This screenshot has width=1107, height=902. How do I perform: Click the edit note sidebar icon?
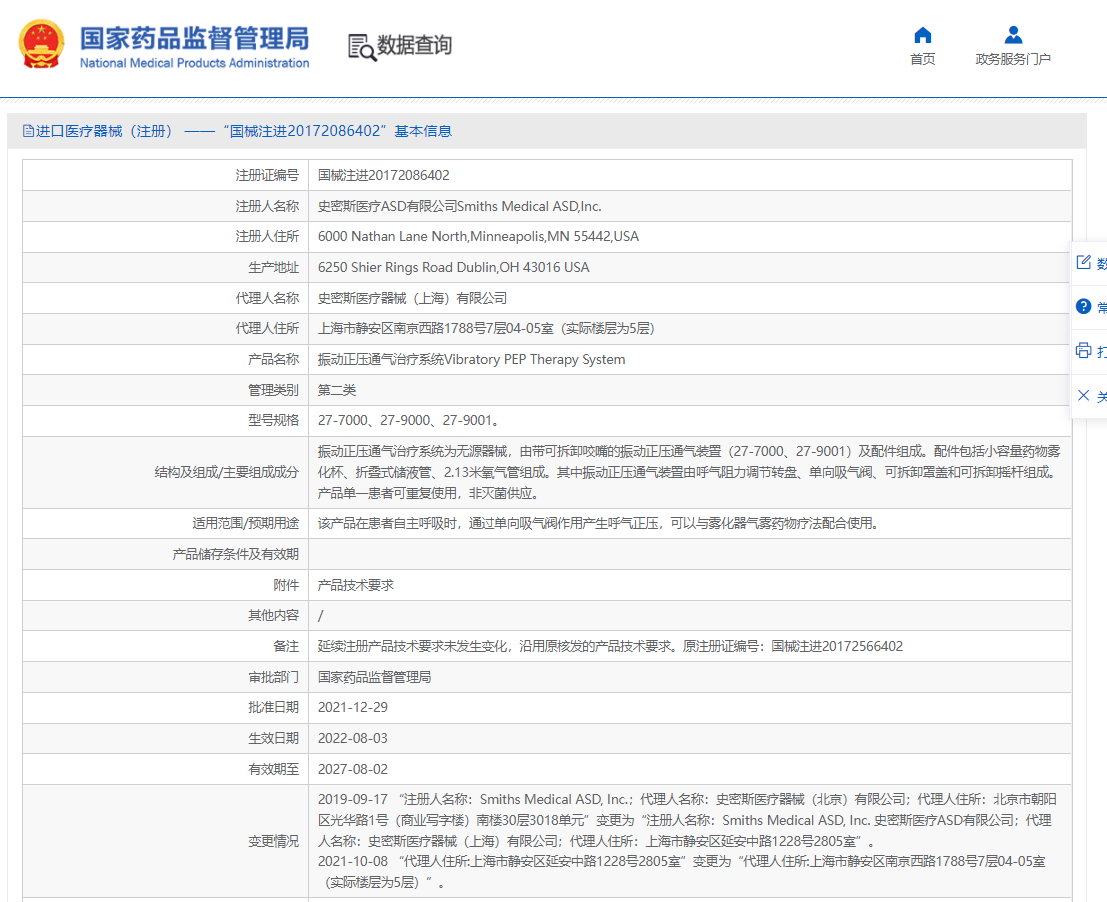tap(1083, 263)
